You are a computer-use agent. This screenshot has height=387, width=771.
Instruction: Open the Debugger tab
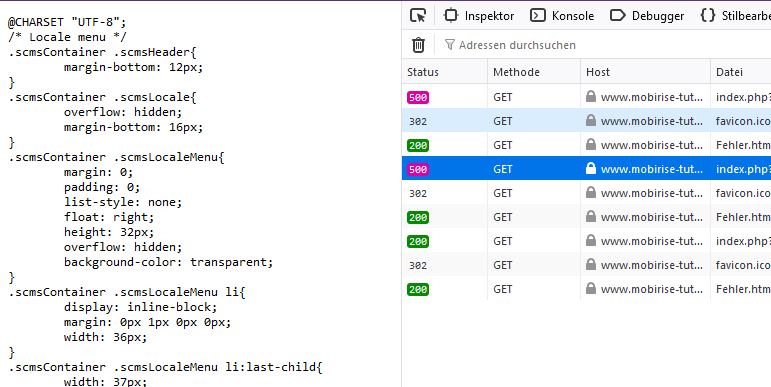[x=647, y=16]
